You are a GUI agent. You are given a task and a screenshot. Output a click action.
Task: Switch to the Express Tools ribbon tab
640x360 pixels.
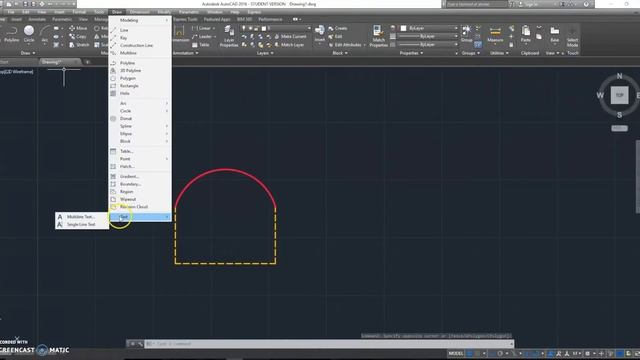185,19
